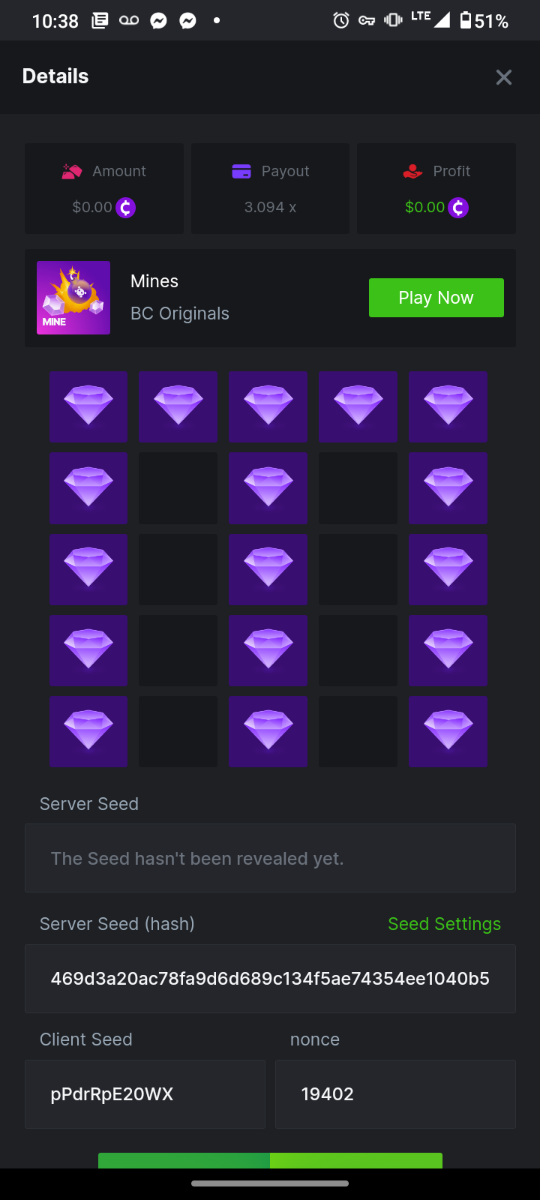
Task: Click the Mines game thumbnail
Action: point(73,298)
